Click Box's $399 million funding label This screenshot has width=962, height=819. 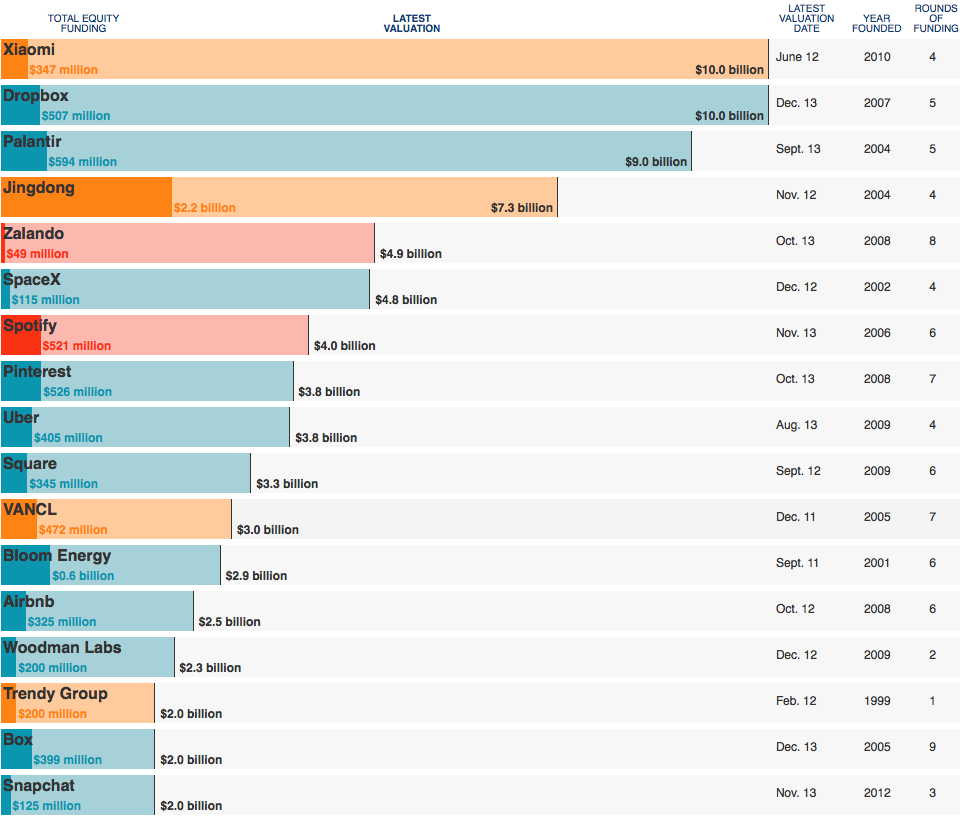point(67,760)
